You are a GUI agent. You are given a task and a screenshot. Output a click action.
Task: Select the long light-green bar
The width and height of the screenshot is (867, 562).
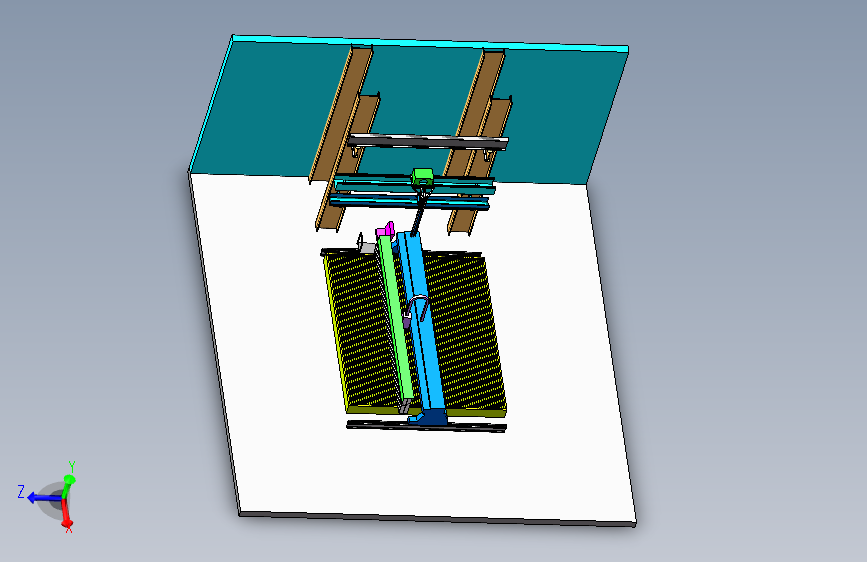pos(396,318)
